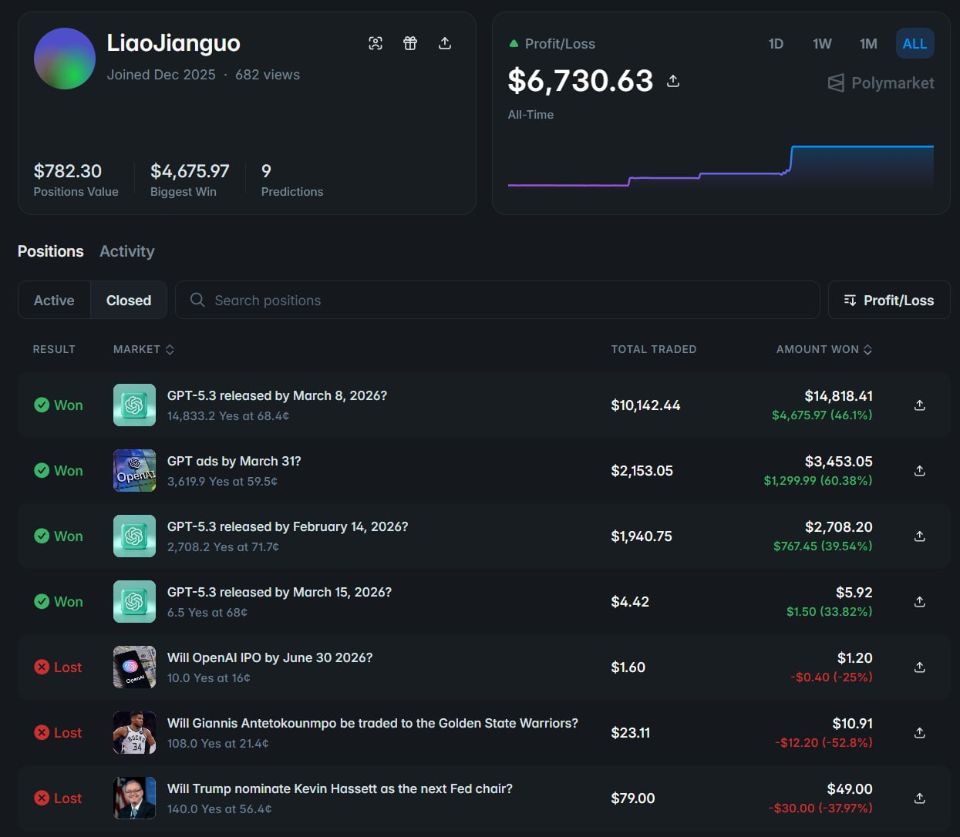Open the Giannis Antetokounmpo trade market
Viewport: 960px width, 837px height.
coord(372,723)
